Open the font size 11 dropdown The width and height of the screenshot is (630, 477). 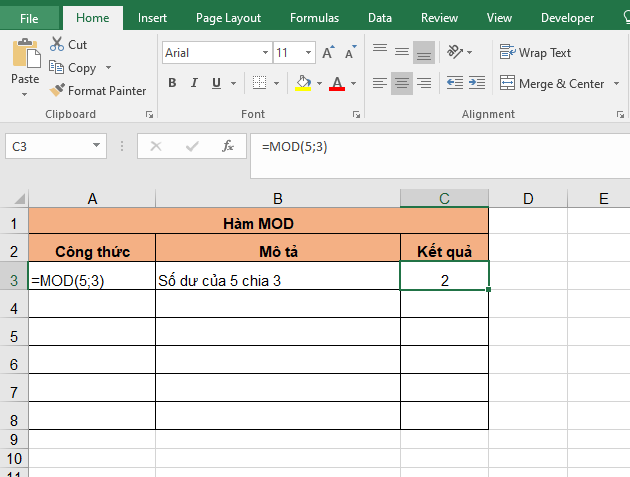point(308,53)
